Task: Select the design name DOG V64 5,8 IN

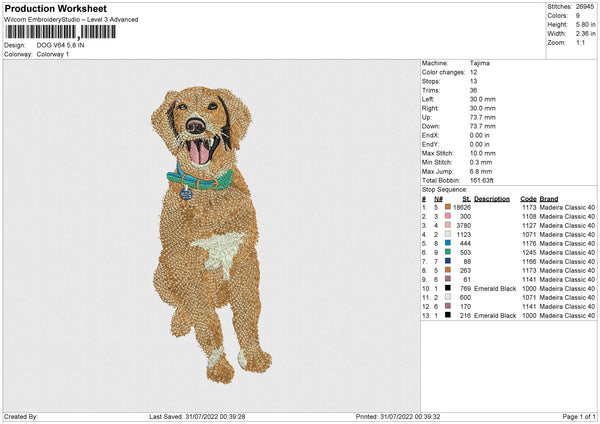Action: (x=64, y=46)
